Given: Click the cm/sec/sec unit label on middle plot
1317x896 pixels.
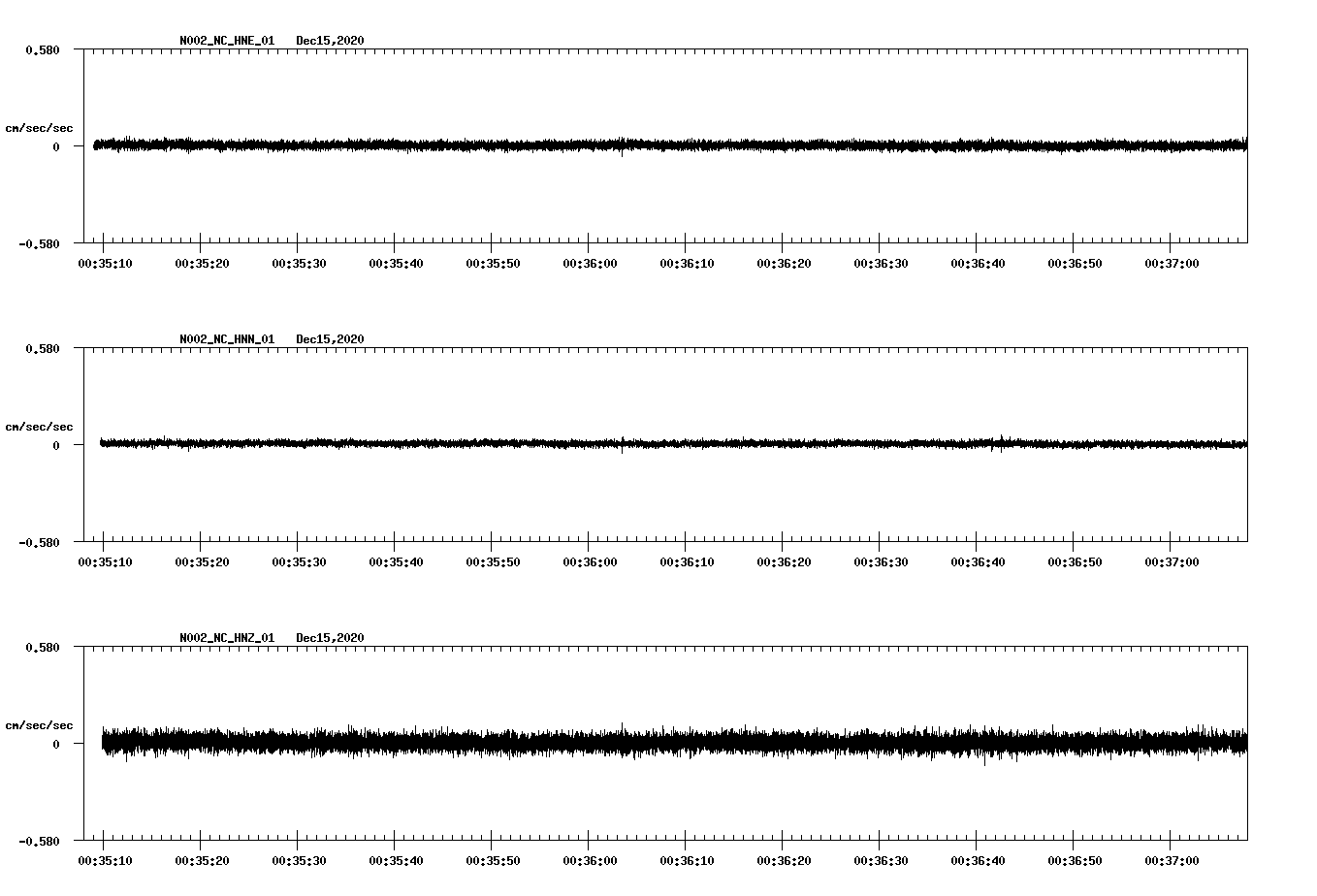Looking at the screenshot, I should click(x=40, y=426).
